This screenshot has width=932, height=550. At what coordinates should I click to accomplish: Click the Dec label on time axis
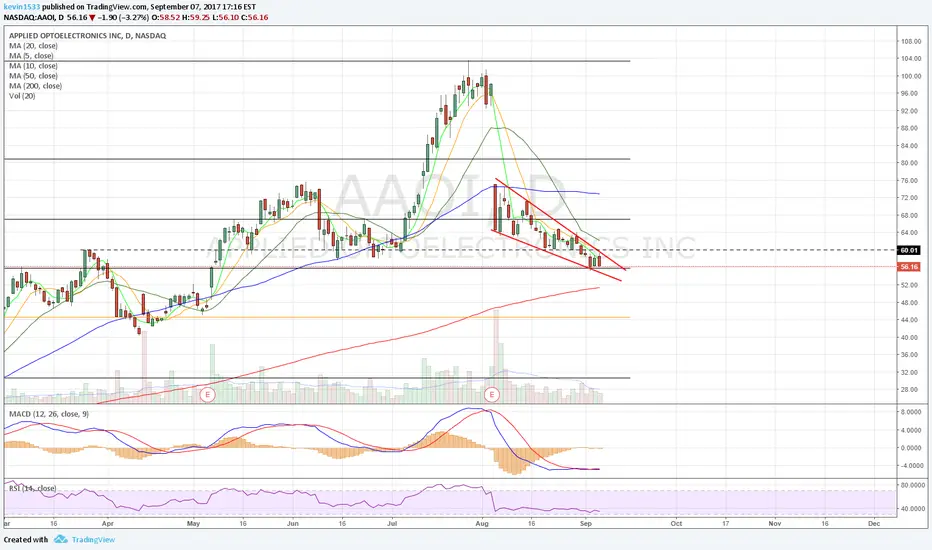(873, 524)
